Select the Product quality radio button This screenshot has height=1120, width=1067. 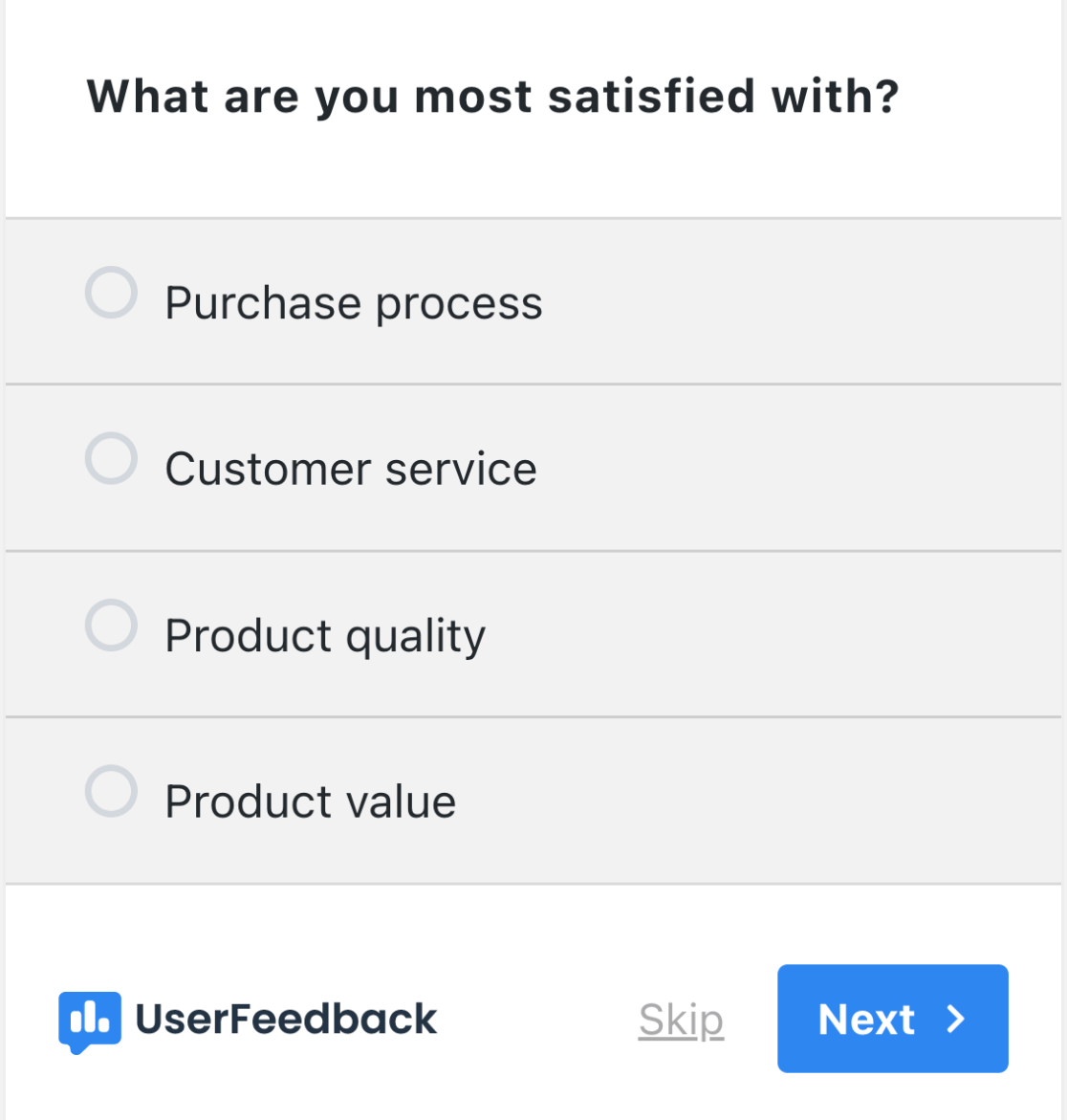111,626
